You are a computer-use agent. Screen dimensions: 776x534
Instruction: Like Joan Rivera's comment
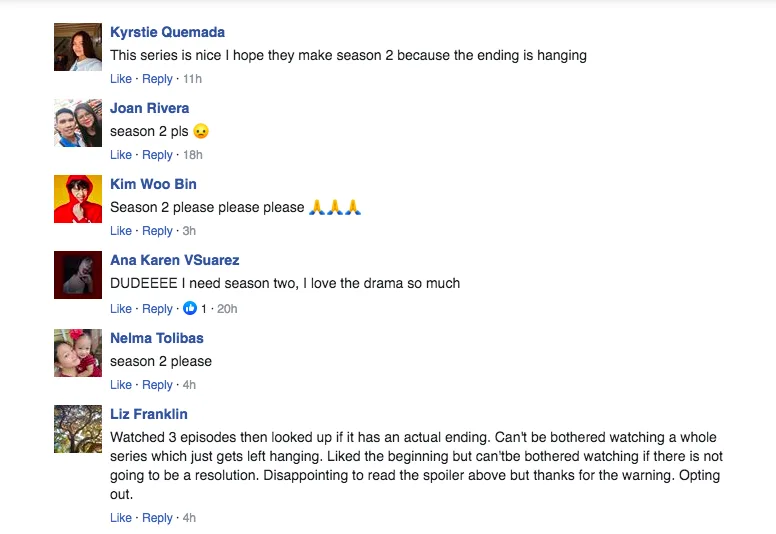[x=121, y=155]
